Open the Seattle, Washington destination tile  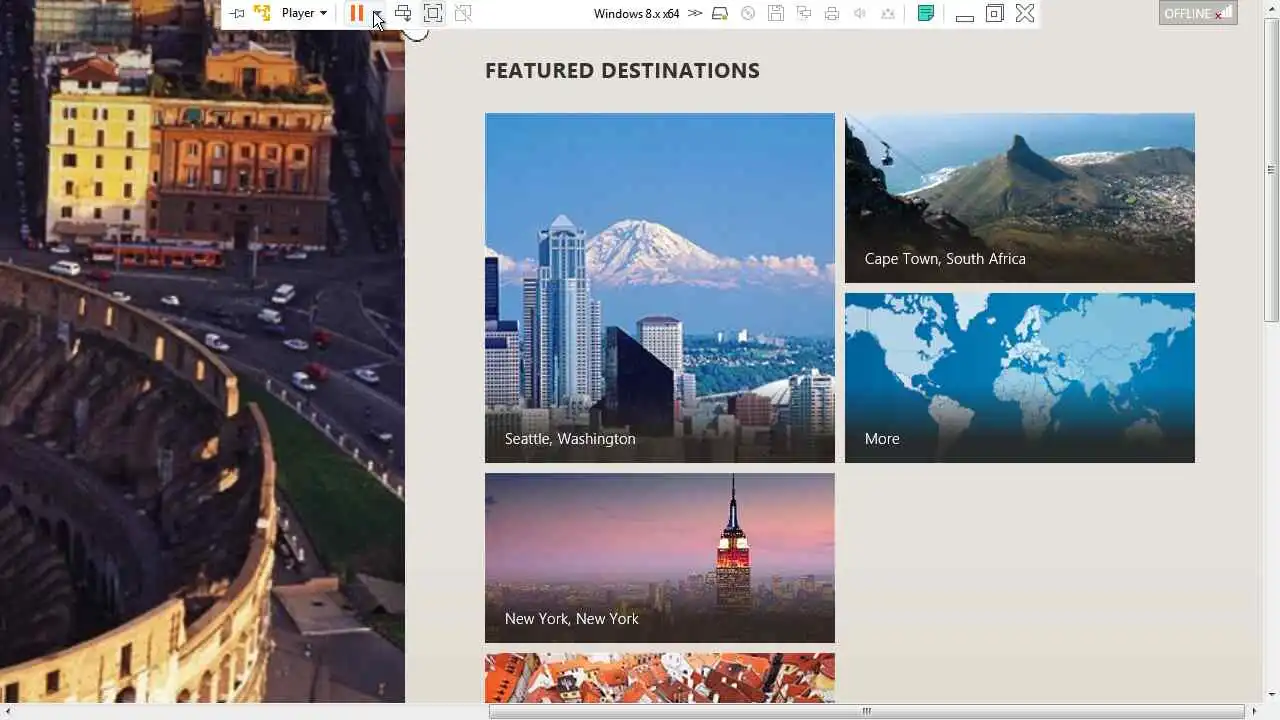pos(660,288)
